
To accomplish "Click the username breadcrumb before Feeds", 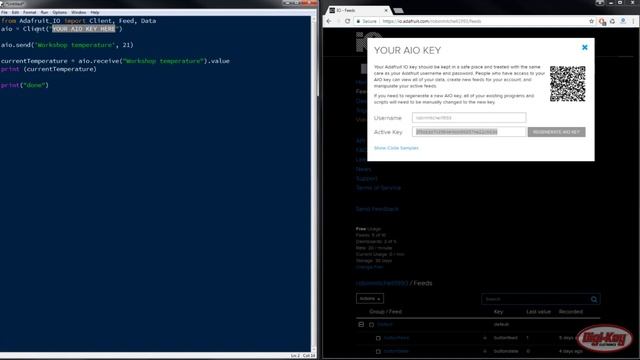I will point(382,283).
